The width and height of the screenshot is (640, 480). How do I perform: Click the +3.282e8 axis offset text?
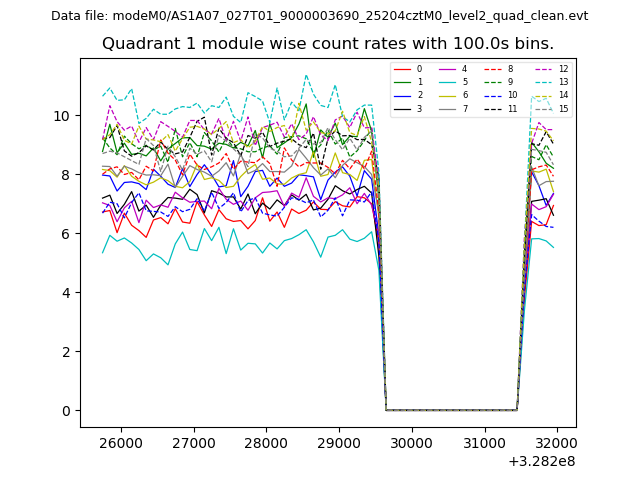541,461
